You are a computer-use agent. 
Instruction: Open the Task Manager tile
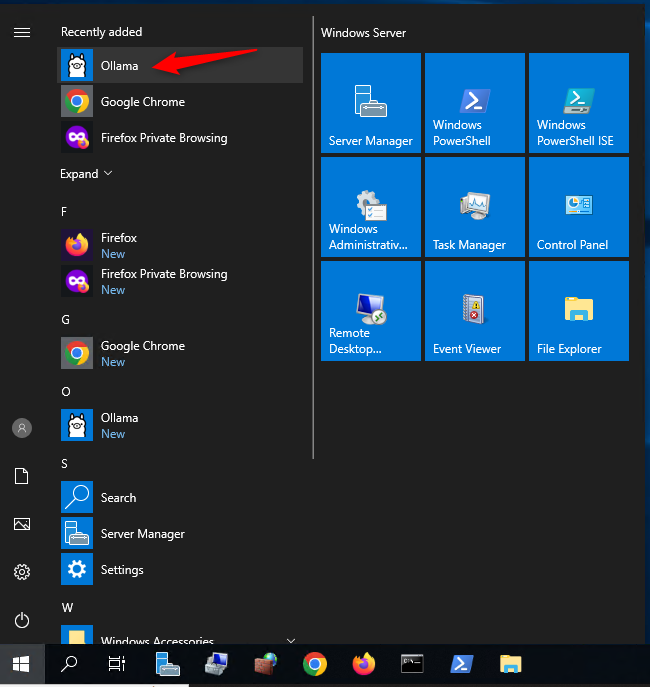click(475, 207)
